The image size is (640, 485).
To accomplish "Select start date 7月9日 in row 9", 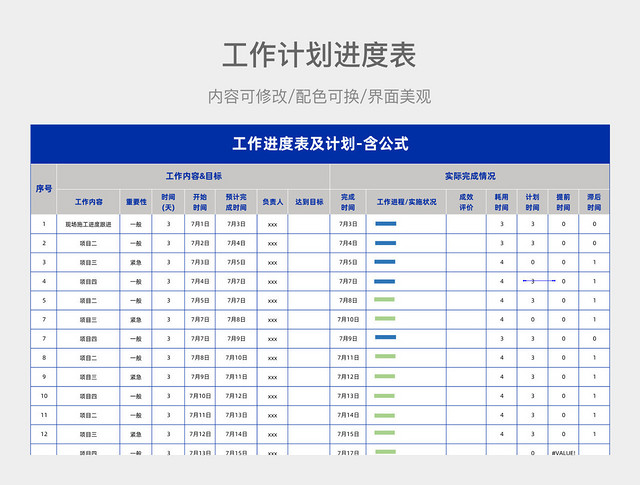I will [x=200, y=377].
